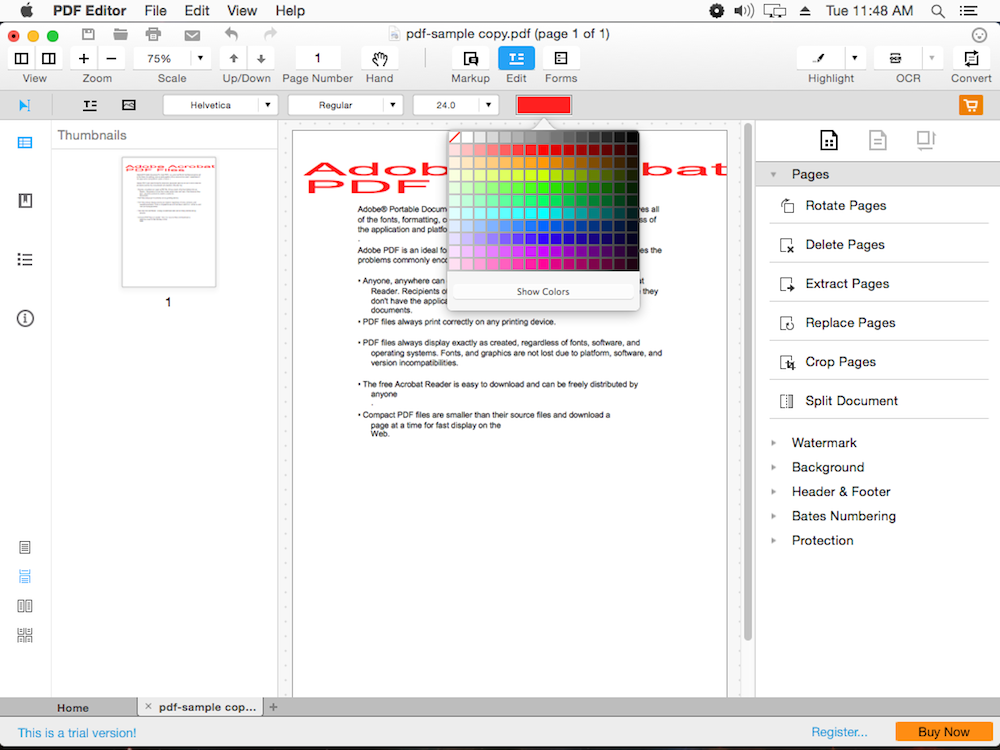
Task: Click the OCR icon
Action: [x=896, y=59]
